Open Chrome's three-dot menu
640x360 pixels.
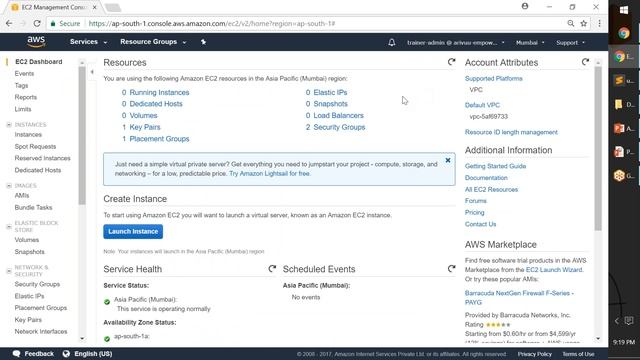(599, 24)
